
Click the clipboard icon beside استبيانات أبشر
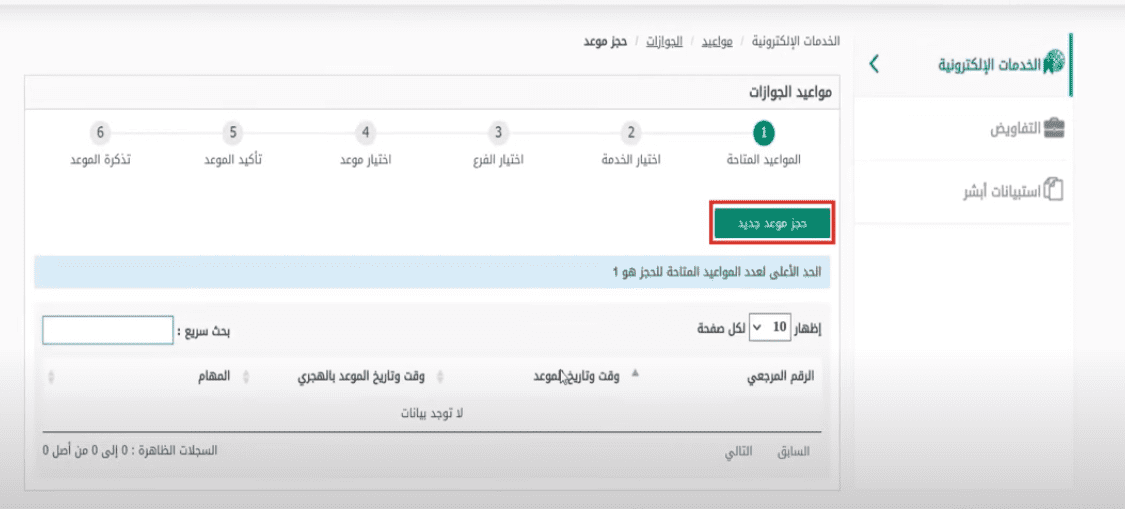click(x=1053, y=190)
